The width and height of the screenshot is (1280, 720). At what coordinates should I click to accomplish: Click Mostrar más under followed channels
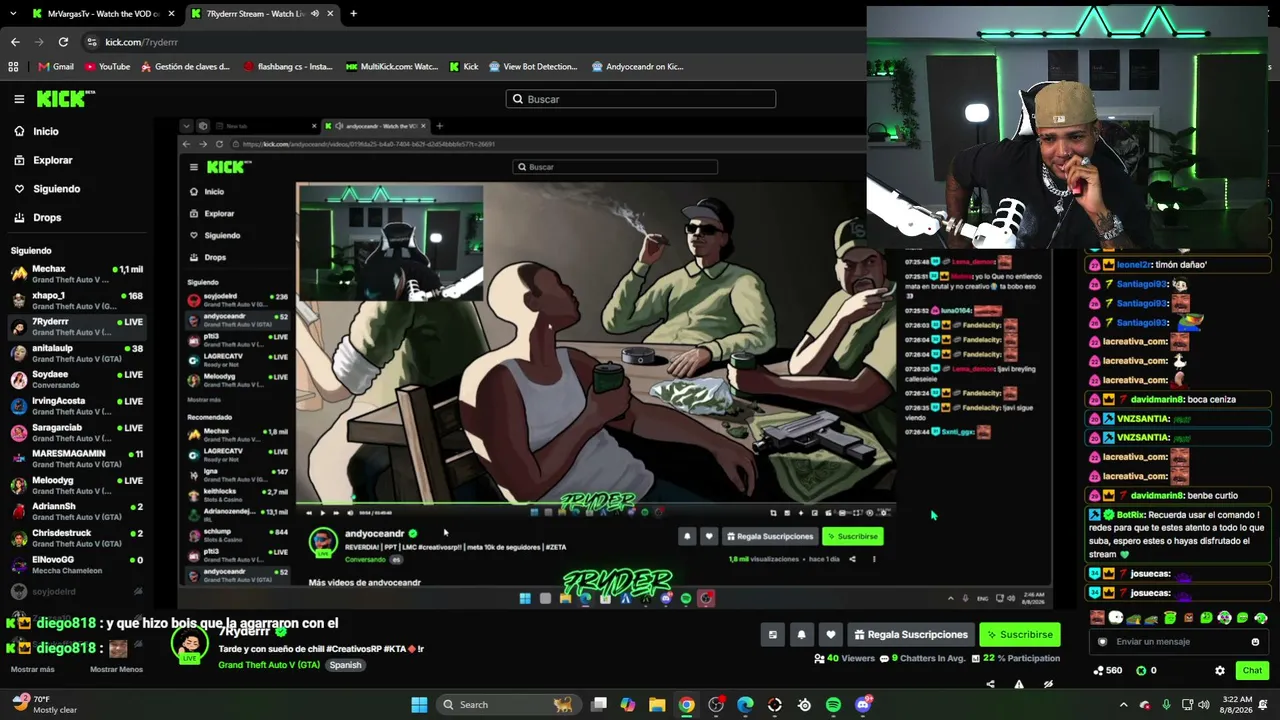coord(32,670)
